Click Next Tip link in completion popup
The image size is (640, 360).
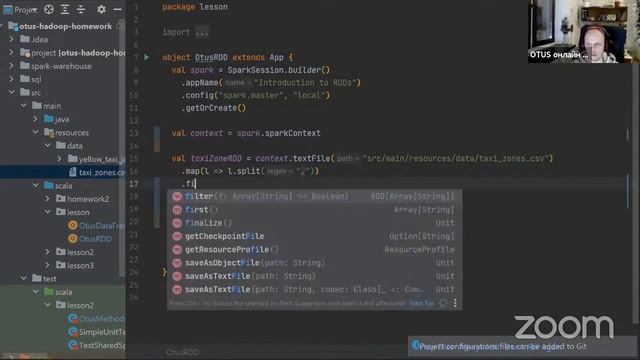[421, 303]
